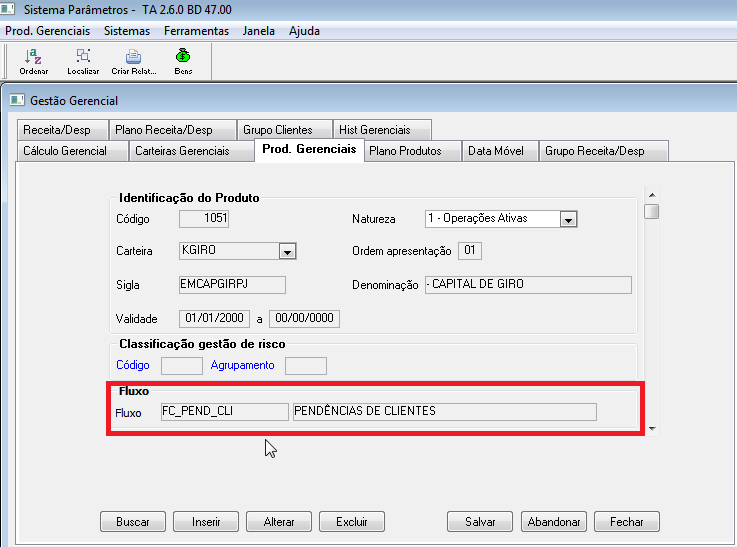This screenshot has height=547, width=737.
Task: Click the scrollbar down arrow
Action: 652,428
